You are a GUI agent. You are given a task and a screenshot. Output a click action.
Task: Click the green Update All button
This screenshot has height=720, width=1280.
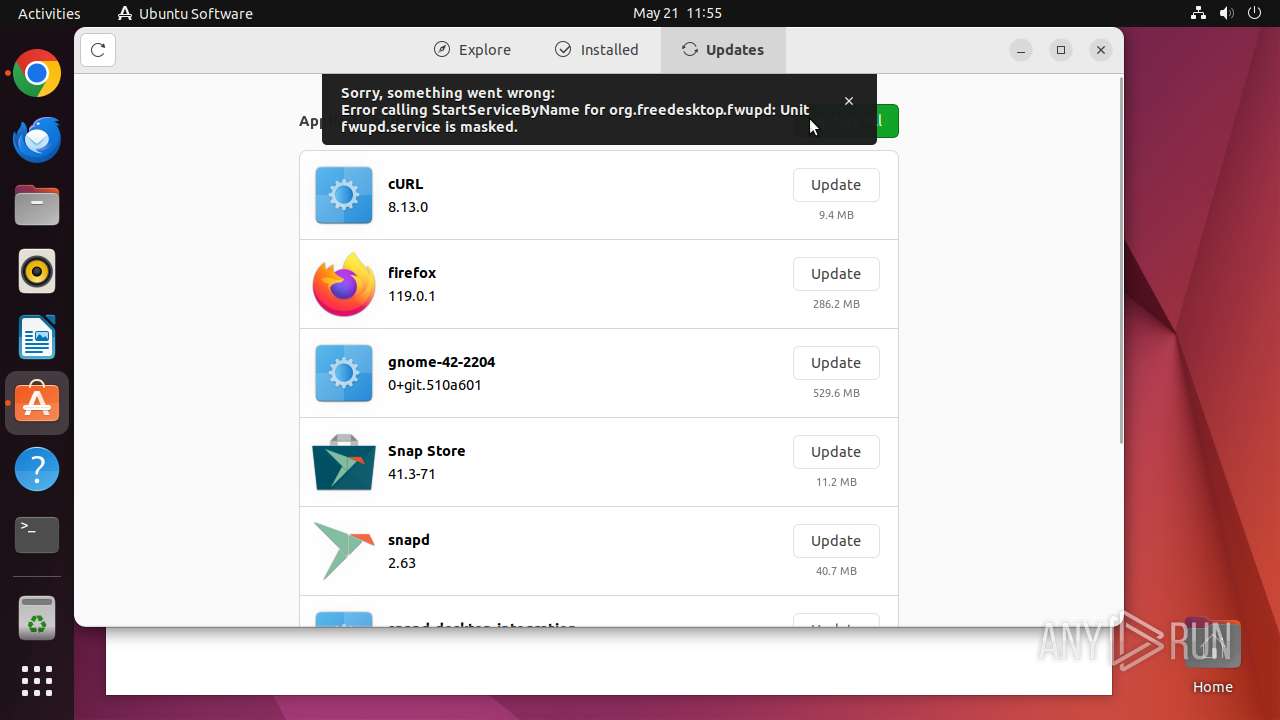point(887,121)
